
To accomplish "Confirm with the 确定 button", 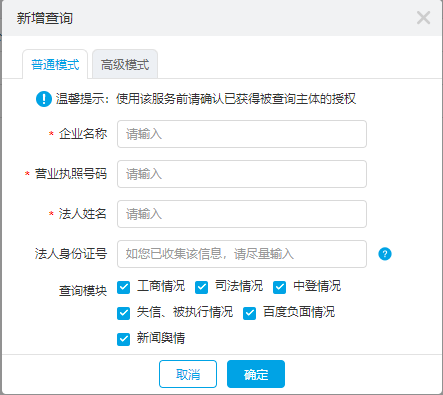I will click(x=256, y=374).
